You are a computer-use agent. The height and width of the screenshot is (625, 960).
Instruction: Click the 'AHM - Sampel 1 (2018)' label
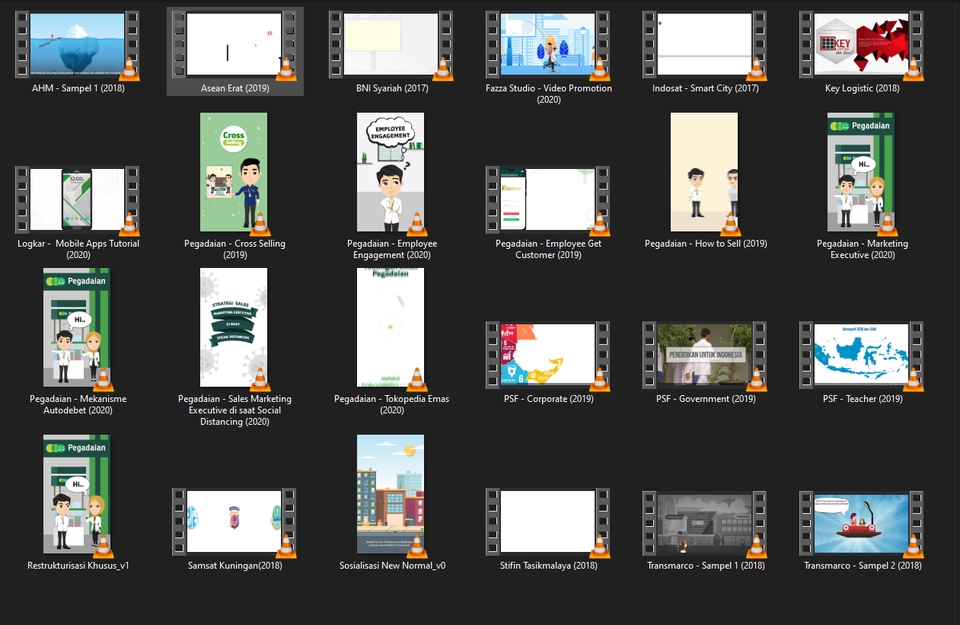[78, 88]
